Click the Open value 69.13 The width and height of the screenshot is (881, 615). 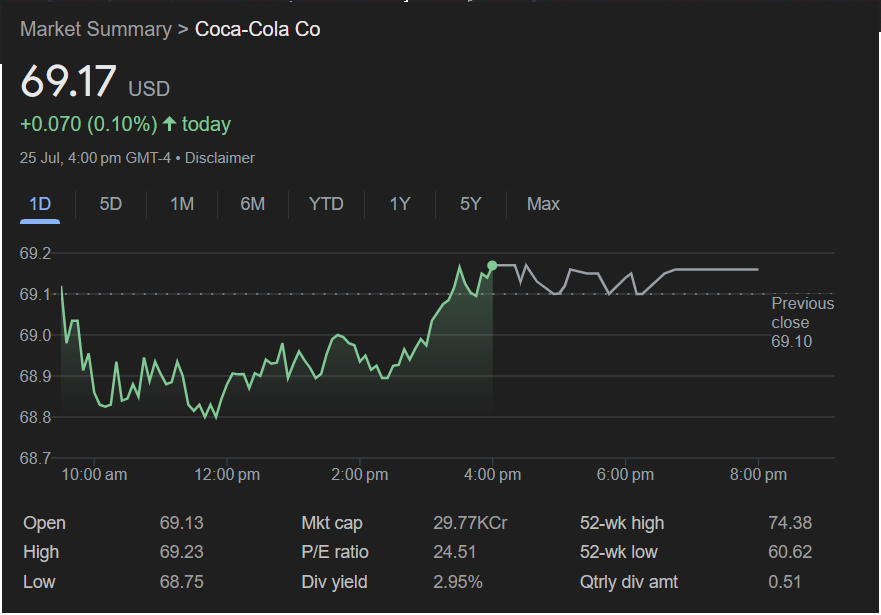(x=181, y=523)
